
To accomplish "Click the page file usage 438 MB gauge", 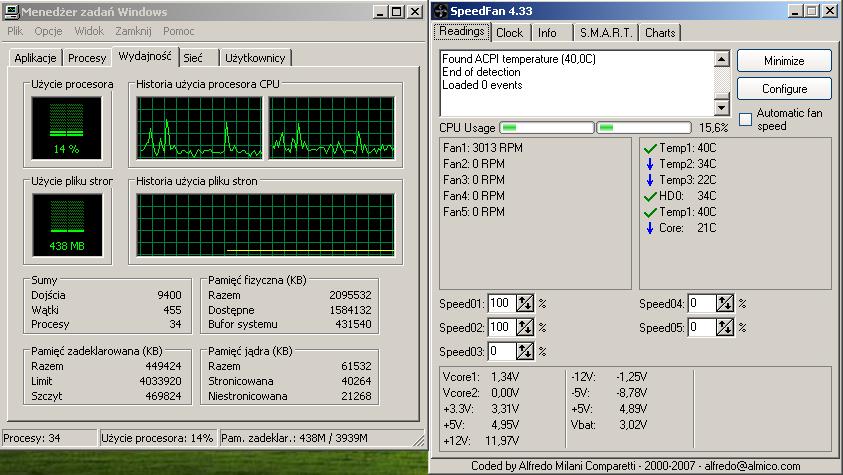I will (x=67, y=225).
